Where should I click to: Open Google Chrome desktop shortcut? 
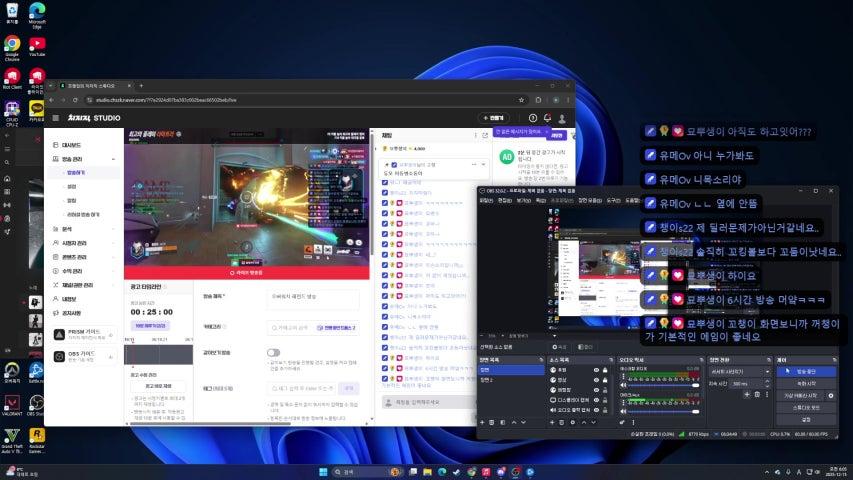12,47
